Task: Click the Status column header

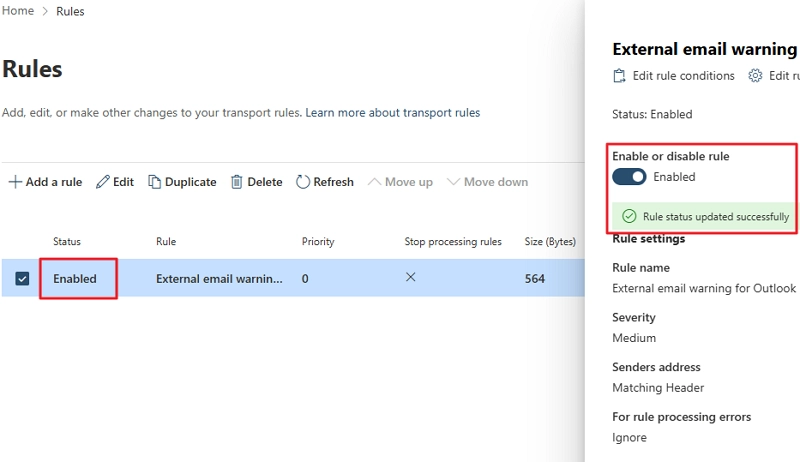Action: click(x=67, y=241)
